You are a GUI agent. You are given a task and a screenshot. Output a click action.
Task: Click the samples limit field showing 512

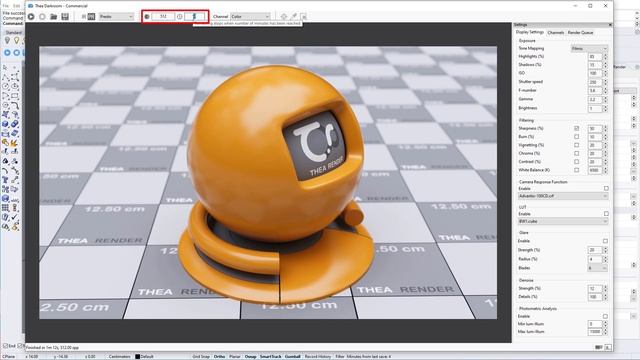tap(163, 17)
